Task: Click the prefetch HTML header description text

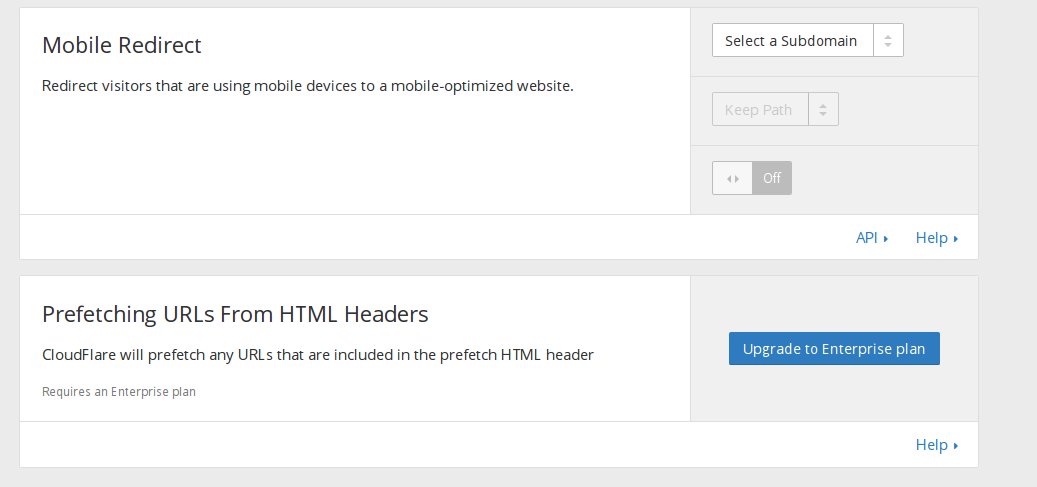Action: coord(317,355)
